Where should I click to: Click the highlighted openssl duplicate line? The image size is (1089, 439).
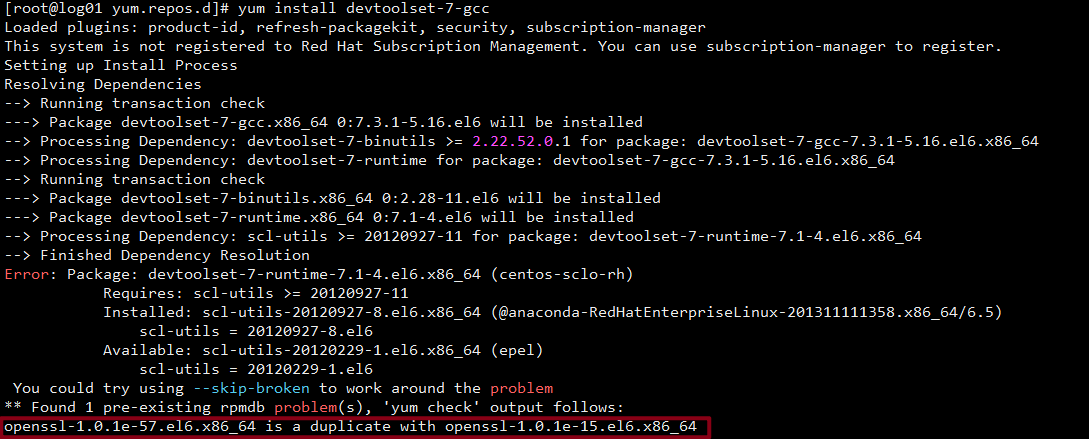[350, 426]
